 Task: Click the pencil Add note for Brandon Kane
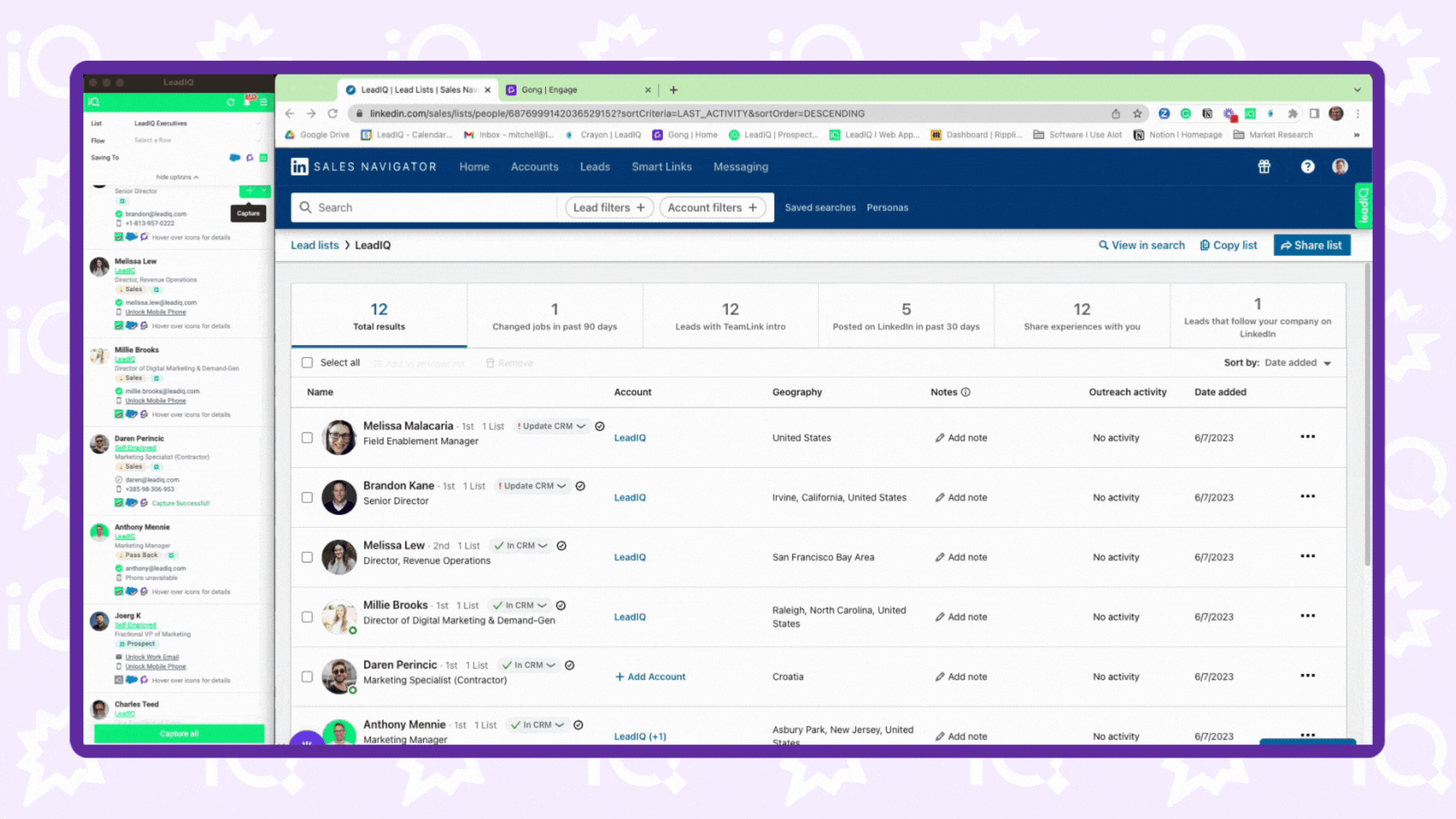point(940,497)
